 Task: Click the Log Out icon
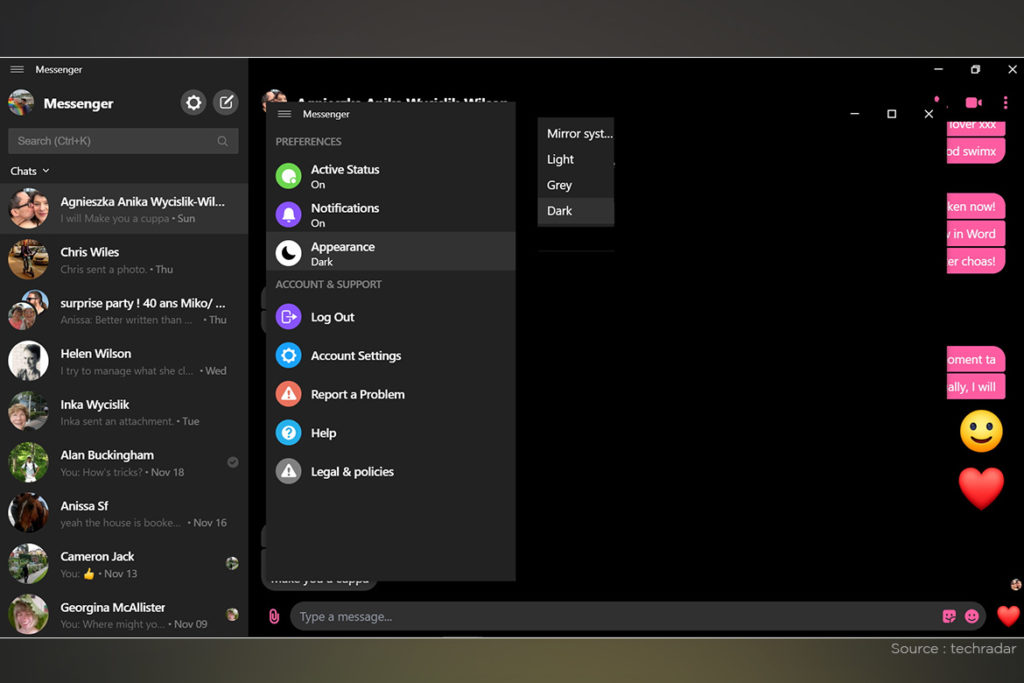(289, 317)
